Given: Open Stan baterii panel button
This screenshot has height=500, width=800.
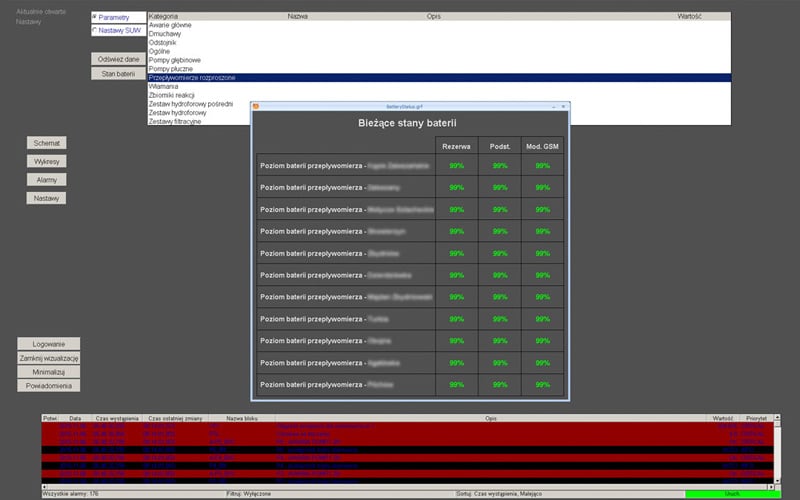Looking at the screenshot, I should point(118,73).
